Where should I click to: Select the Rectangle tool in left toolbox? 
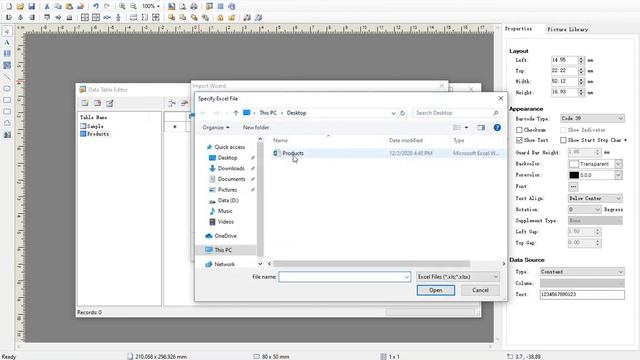point(7,100)
